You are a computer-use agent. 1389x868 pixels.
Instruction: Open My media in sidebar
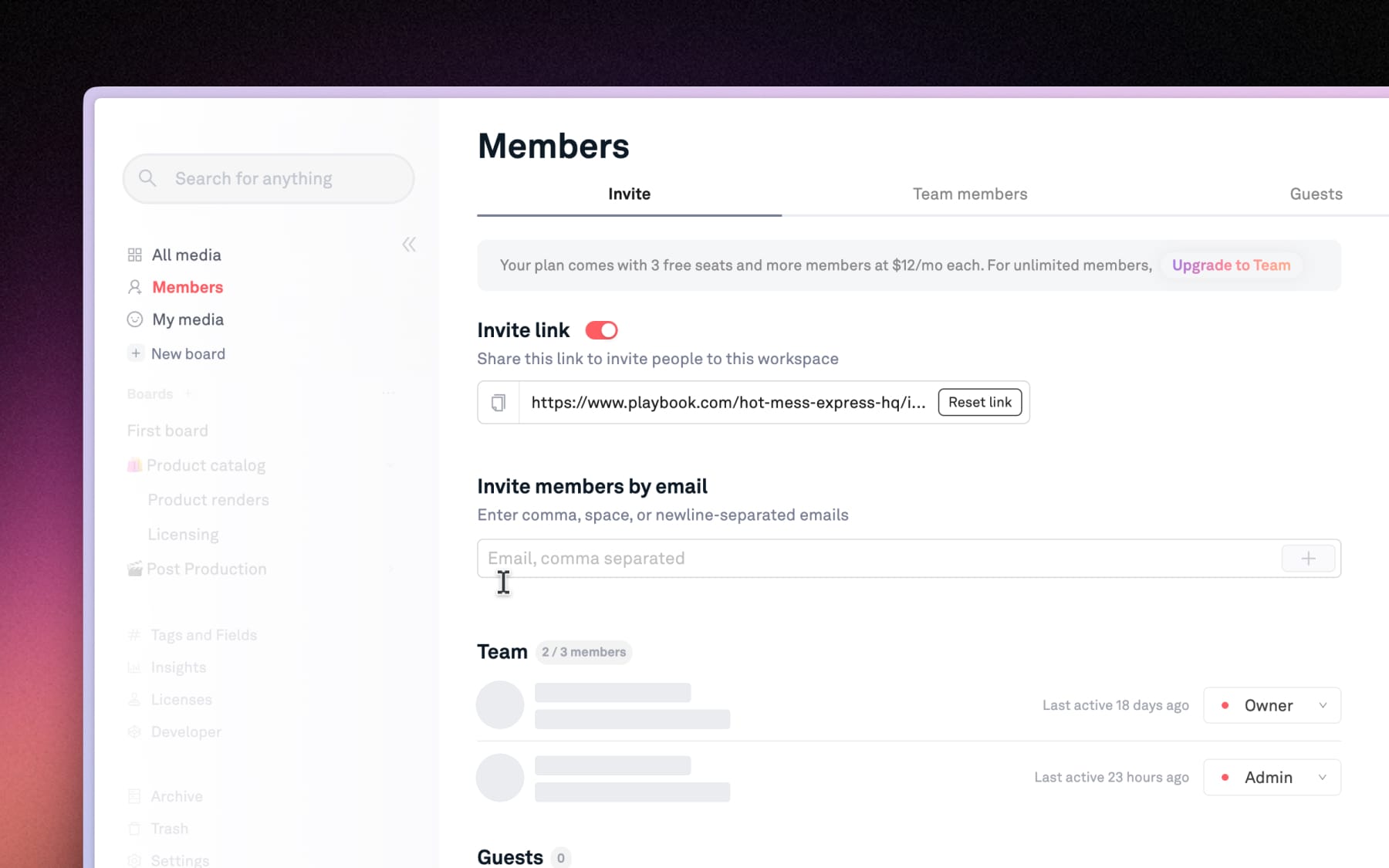(x=188, y=319)
